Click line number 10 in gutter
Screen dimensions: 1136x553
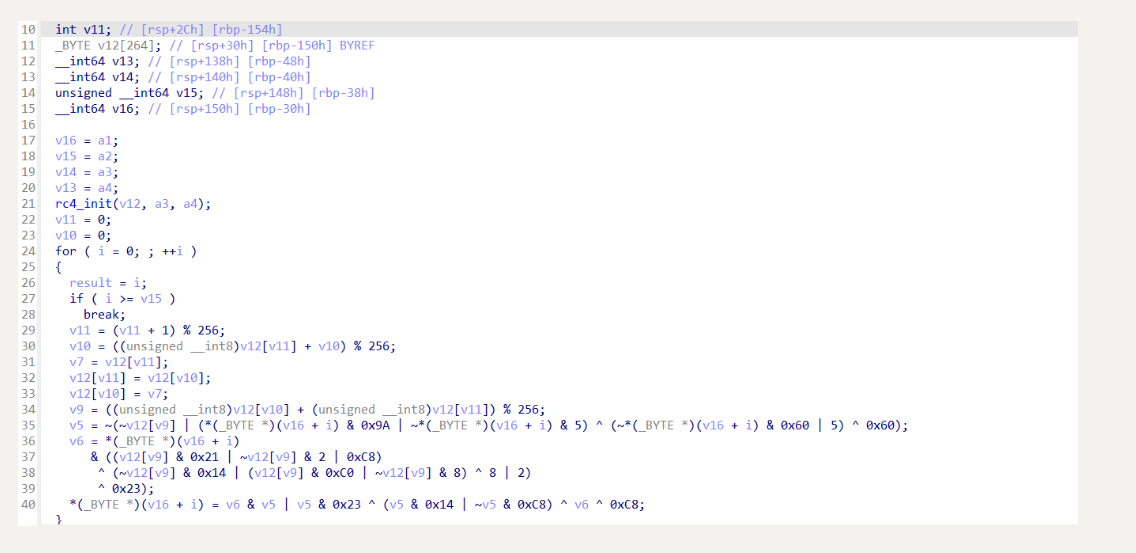click(x=28, y=30)
